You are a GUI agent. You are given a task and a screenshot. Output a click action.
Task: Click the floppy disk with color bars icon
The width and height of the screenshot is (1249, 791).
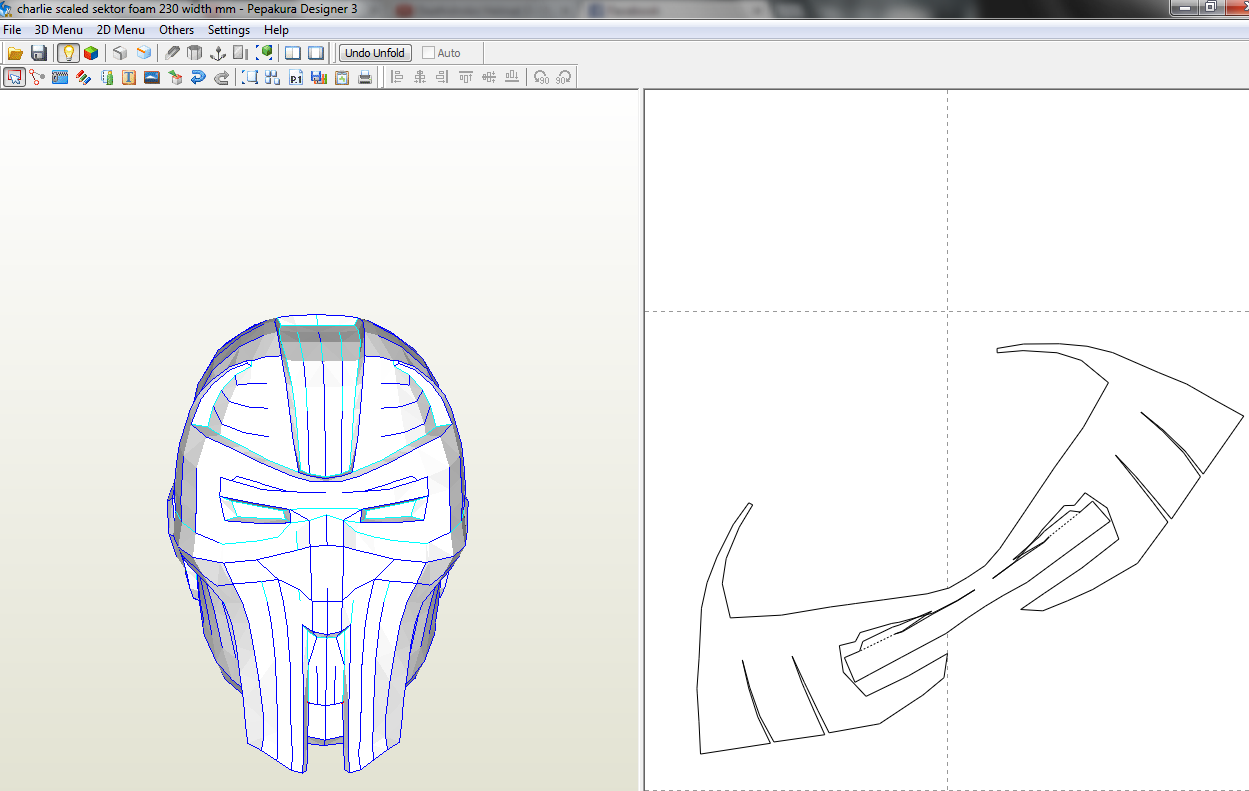click(319, 77)
